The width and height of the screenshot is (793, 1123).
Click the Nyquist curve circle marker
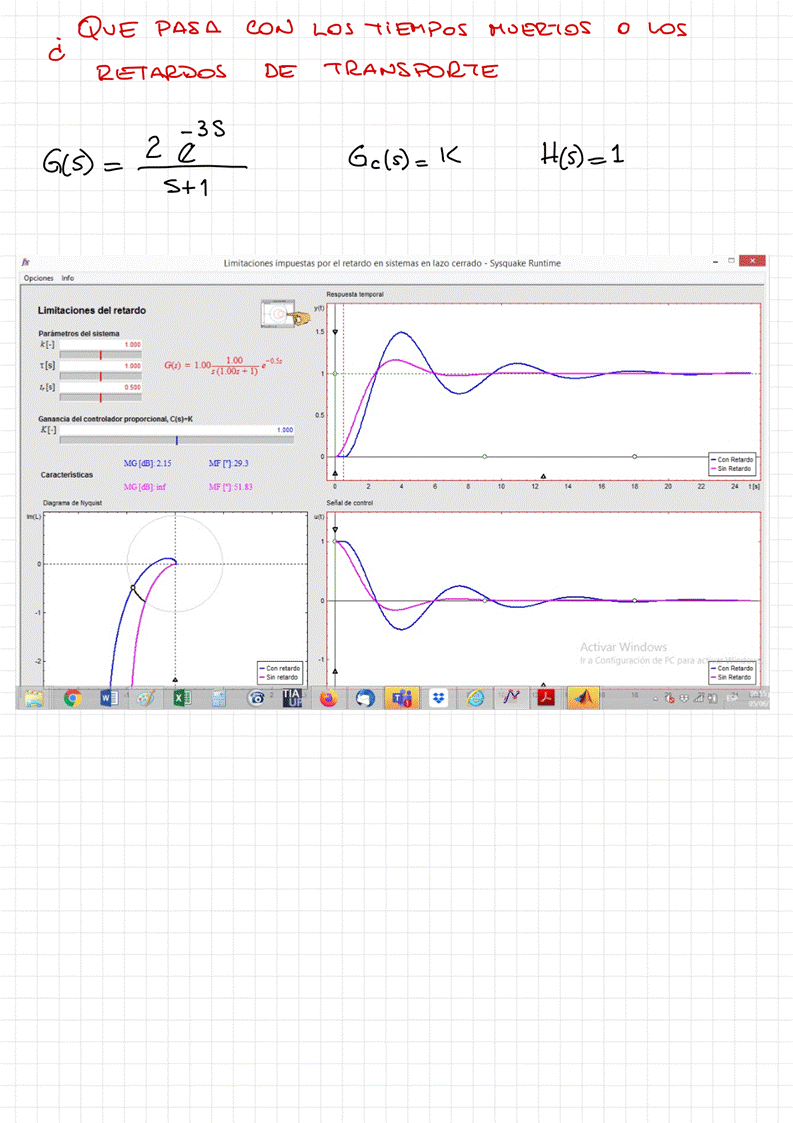[x=133, y=588]
